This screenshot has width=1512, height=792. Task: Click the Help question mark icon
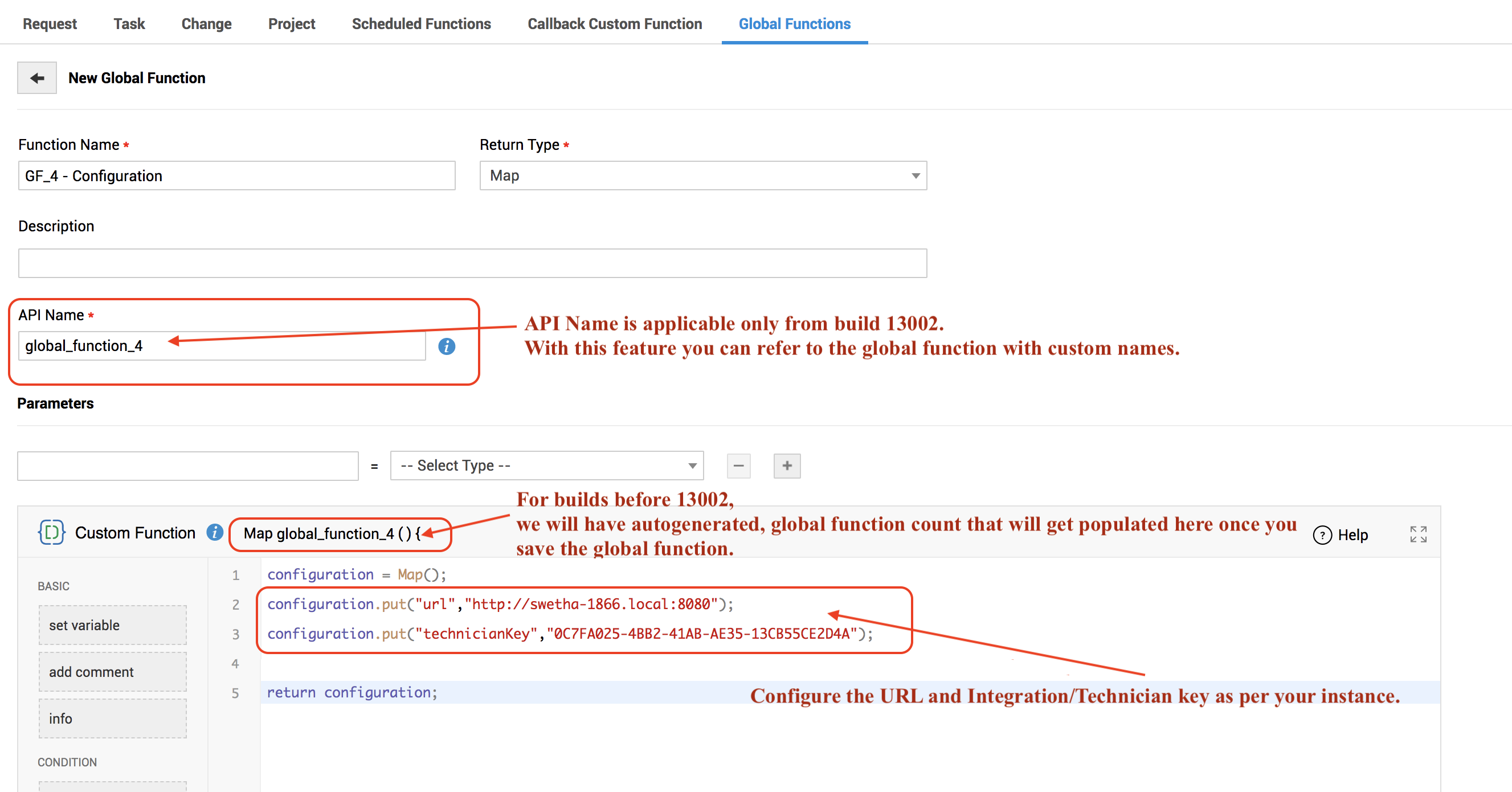(1322, 535)
